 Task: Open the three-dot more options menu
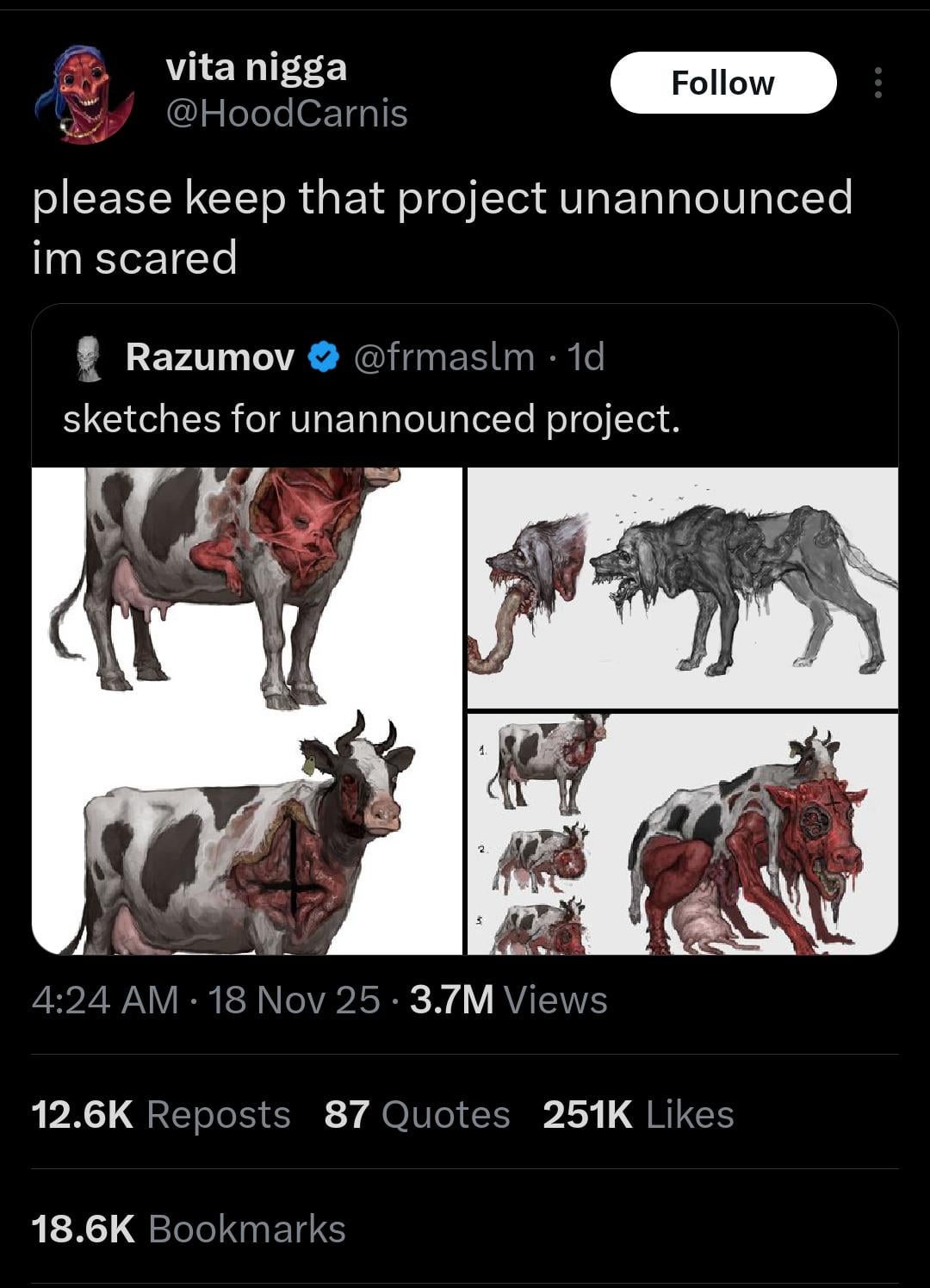(877, 83)
